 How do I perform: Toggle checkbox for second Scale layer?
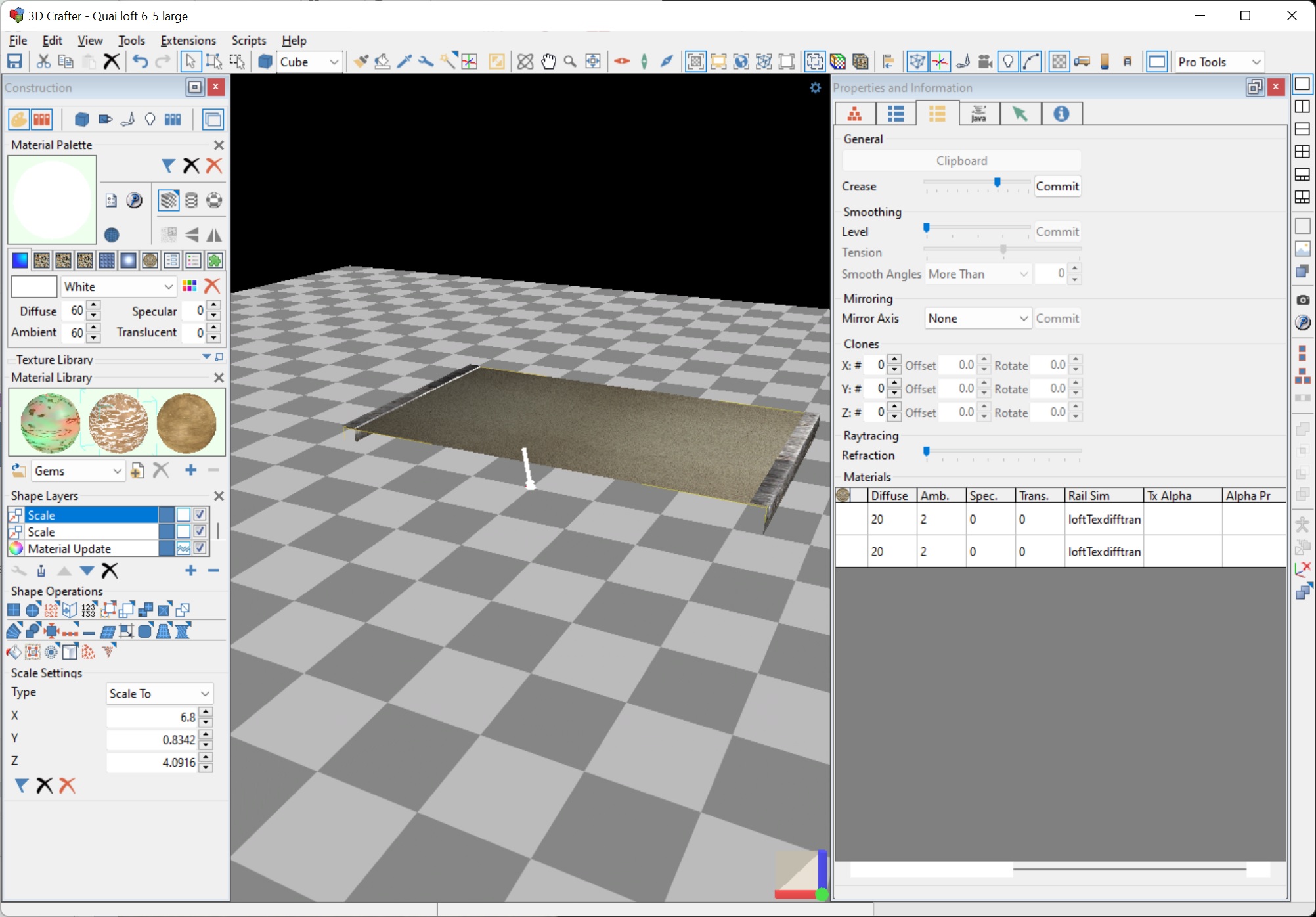200,531
